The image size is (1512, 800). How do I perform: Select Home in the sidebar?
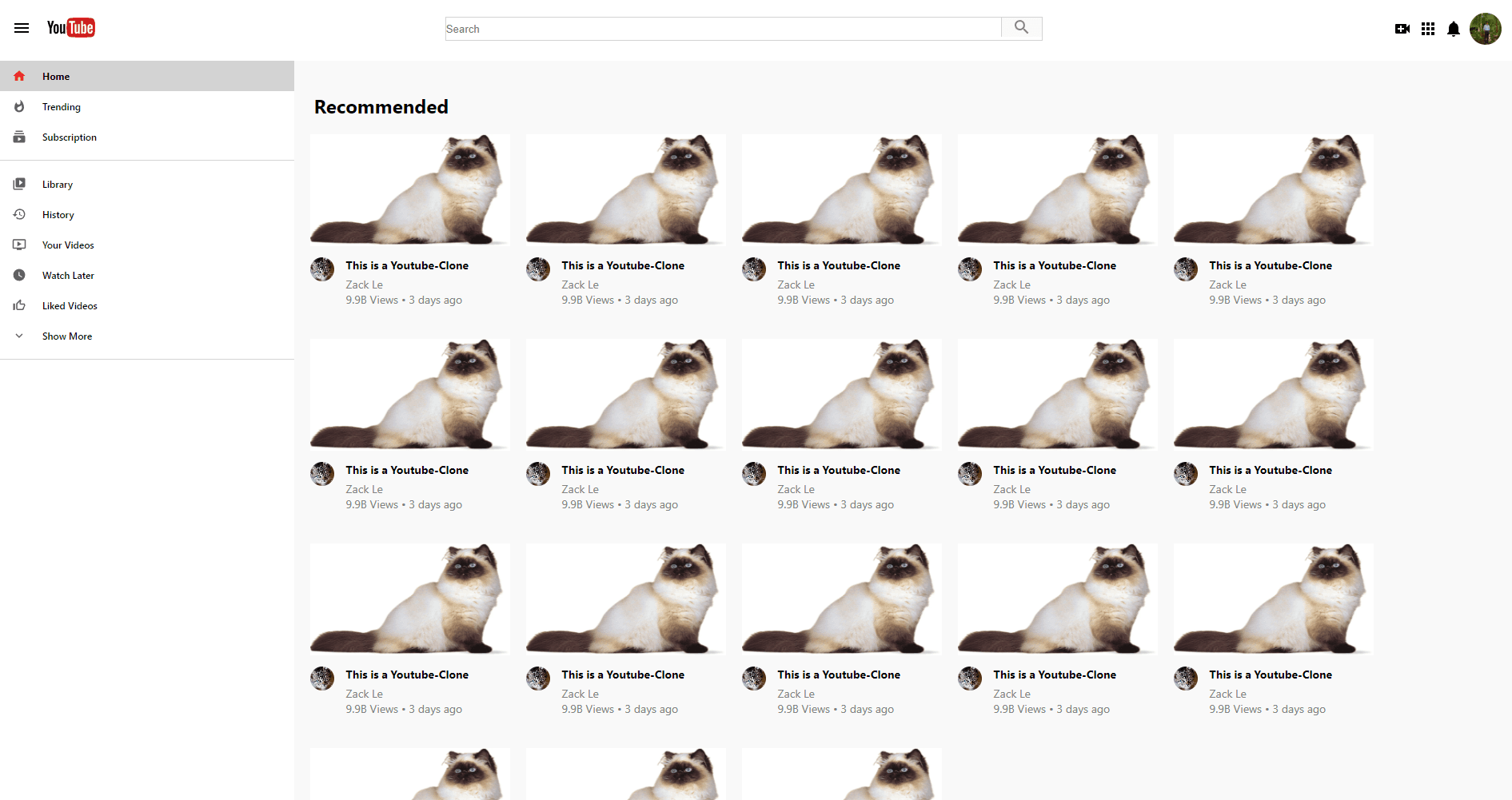click(x=147, y=76)
